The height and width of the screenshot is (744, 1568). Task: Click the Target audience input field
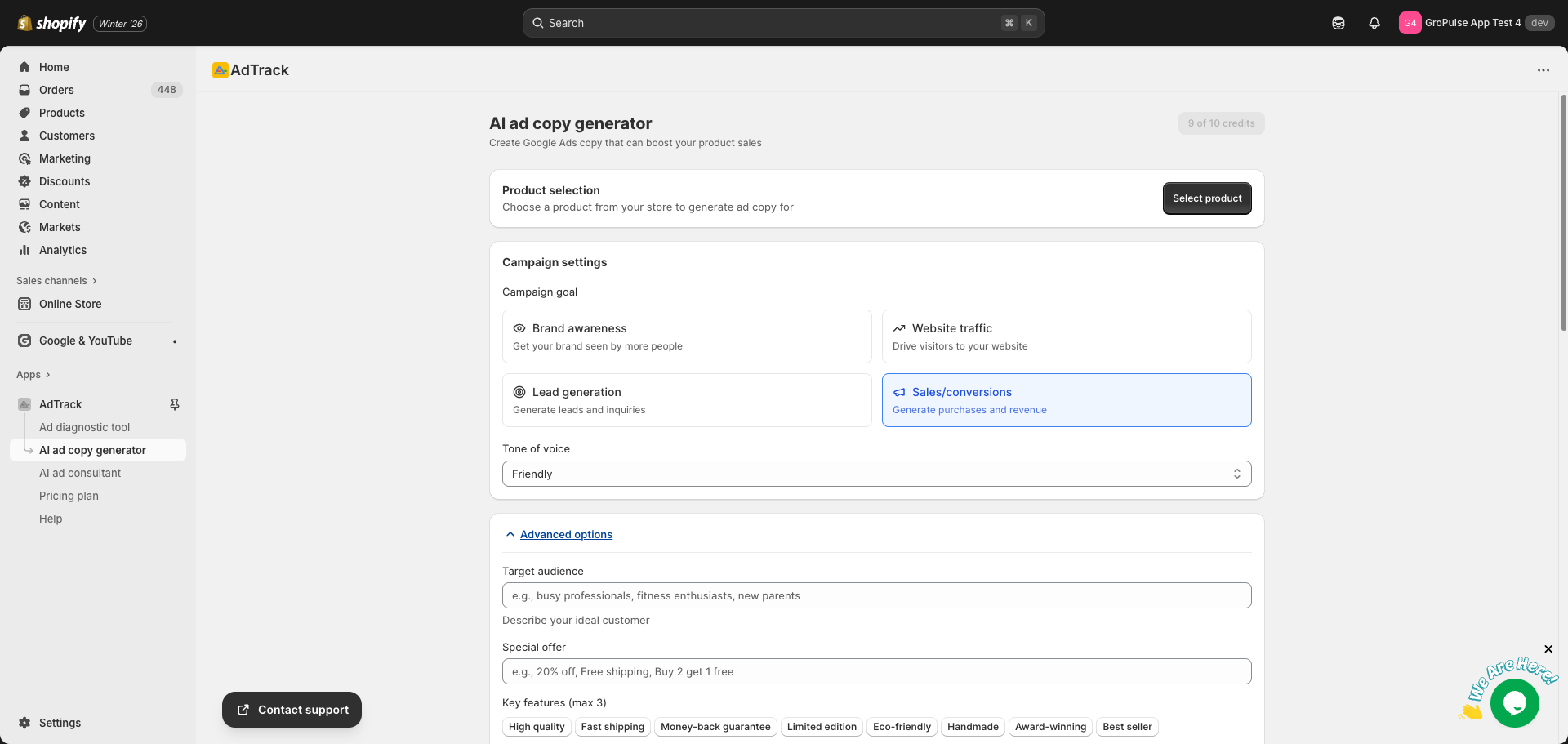pos(876,595)
